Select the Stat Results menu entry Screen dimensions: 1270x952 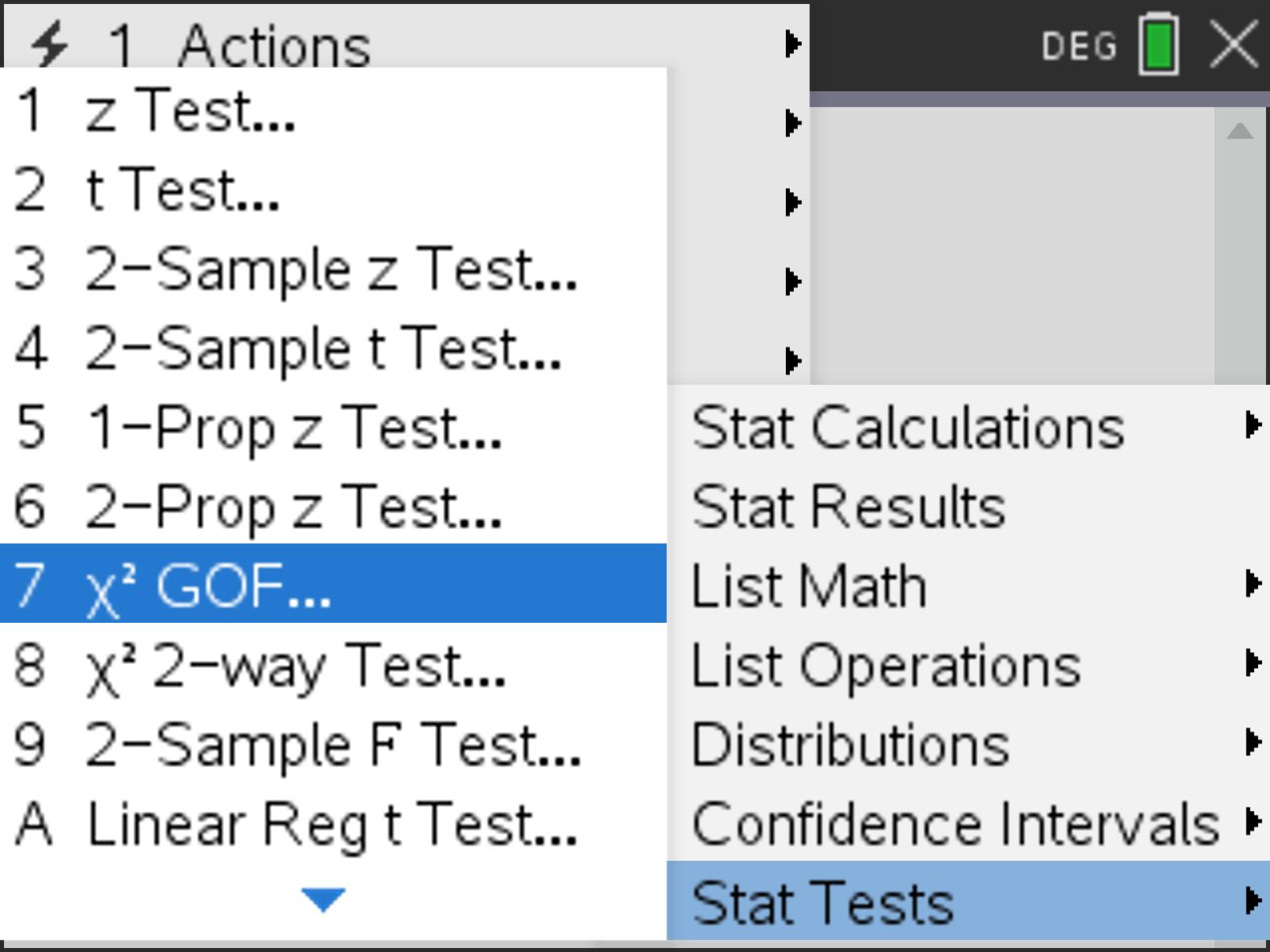[x=848, y=506]
